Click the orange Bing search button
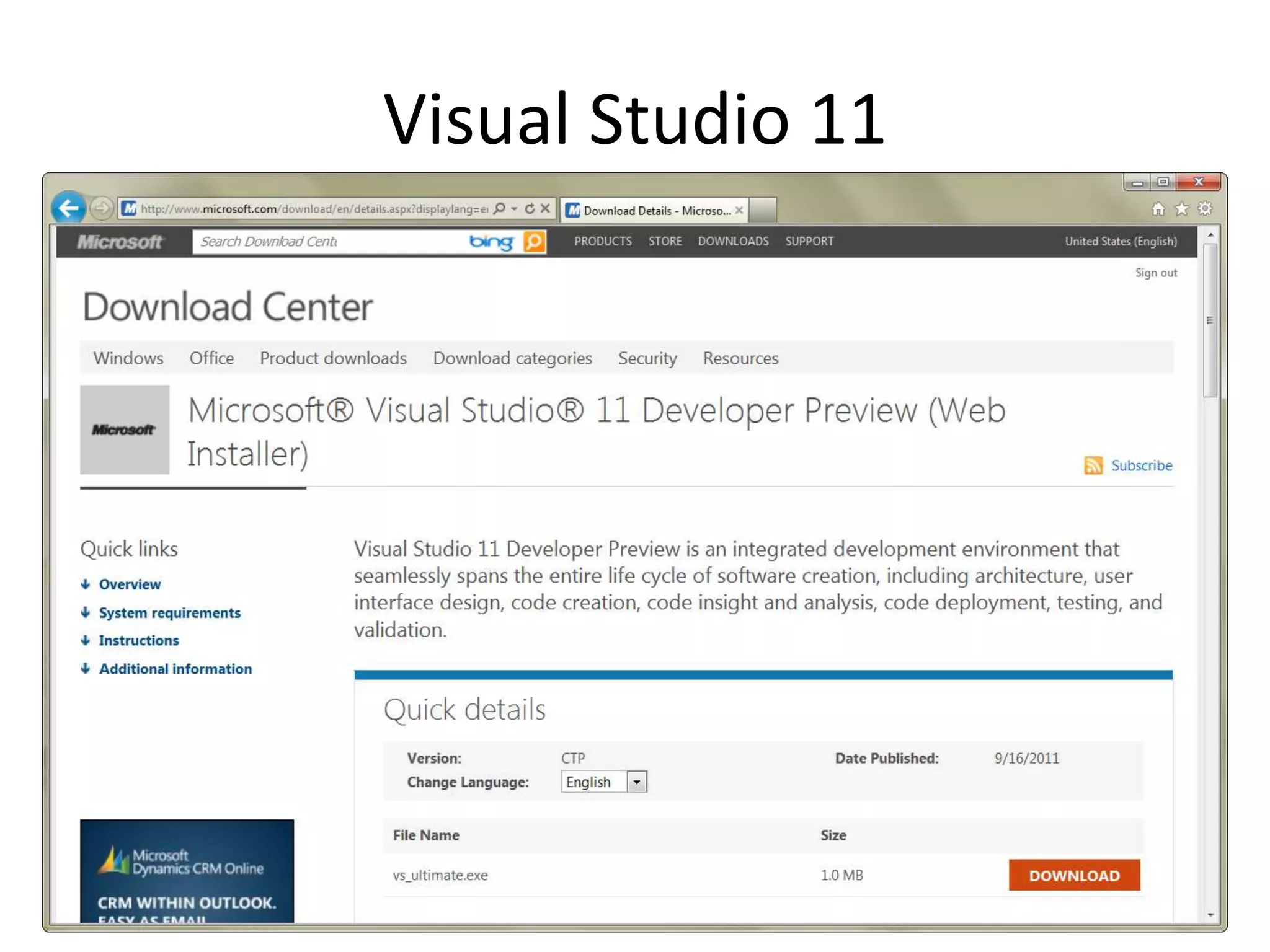The height and width of the screenshot is (952, 1270). (x=535, y=242)
